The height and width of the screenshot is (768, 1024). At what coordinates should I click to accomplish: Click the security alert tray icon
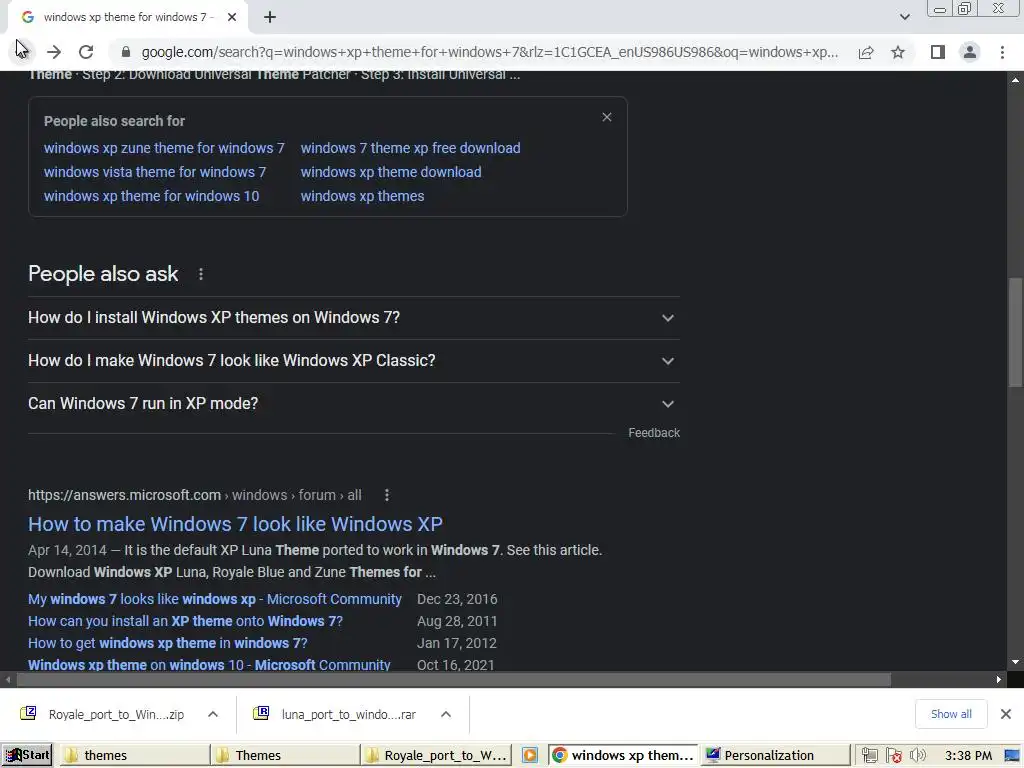(894, 756)
